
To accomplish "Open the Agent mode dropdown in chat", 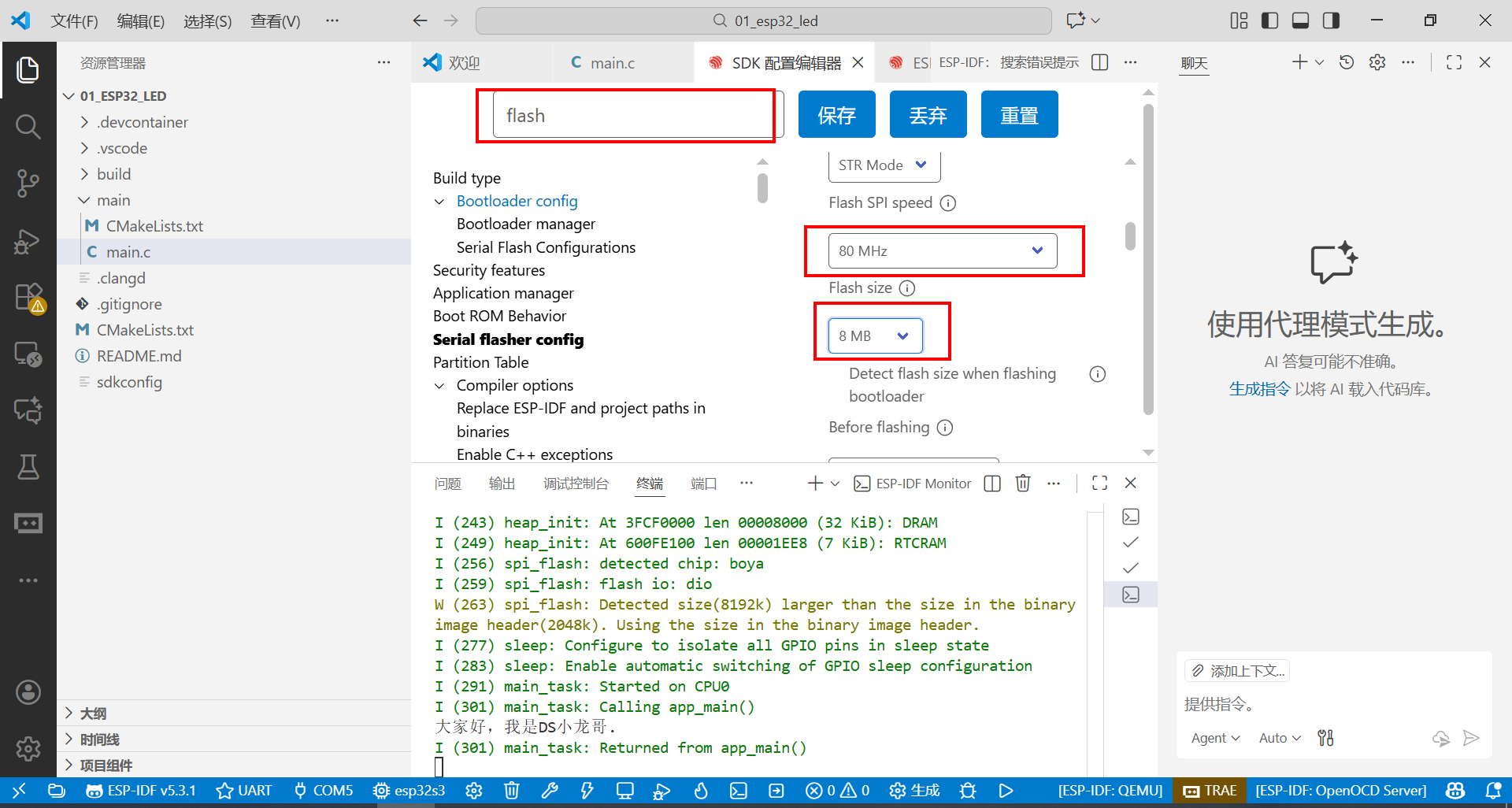I will point(1215,738).
